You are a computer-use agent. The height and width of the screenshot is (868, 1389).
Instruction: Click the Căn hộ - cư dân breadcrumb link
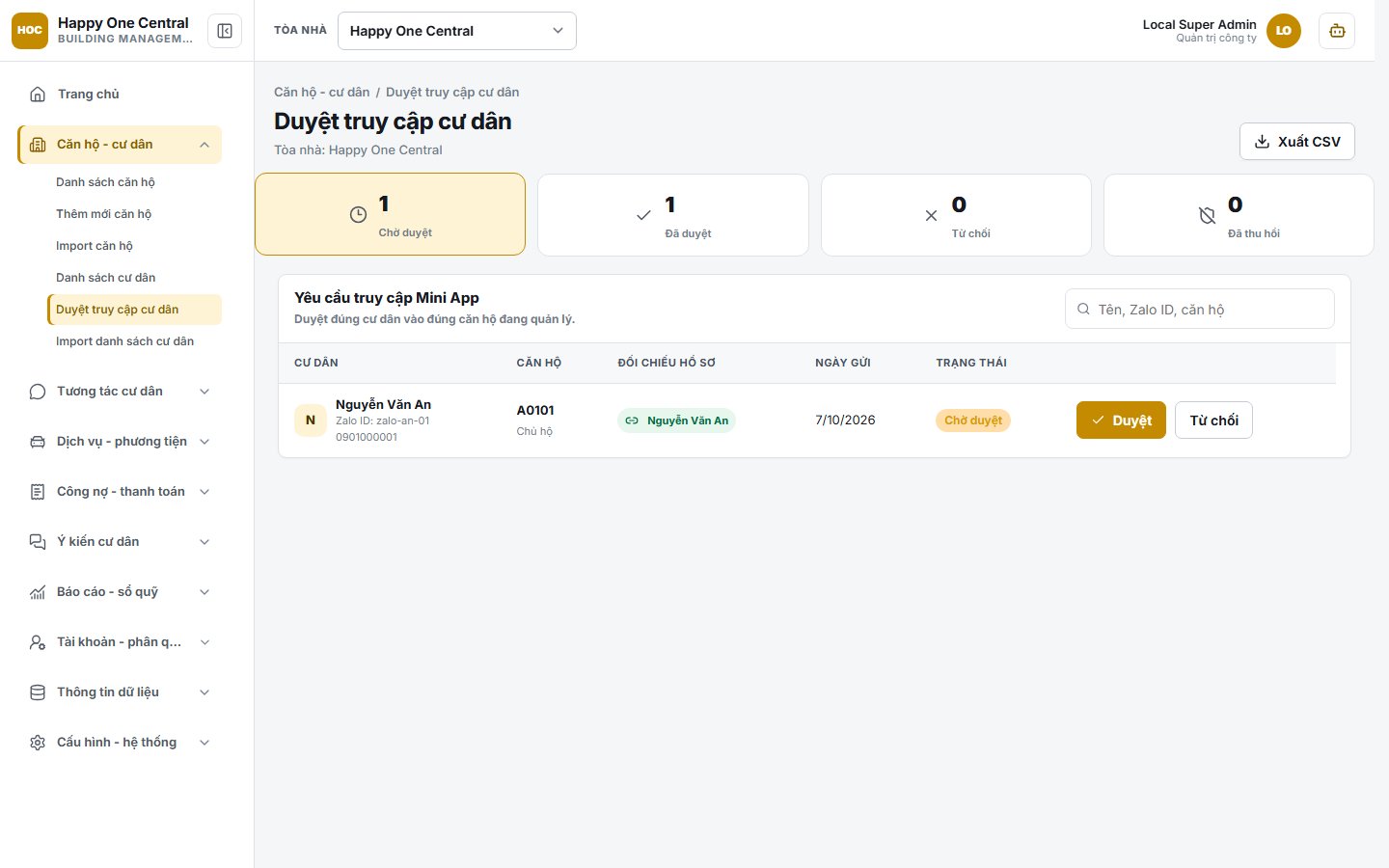click(x=322, y=93)
